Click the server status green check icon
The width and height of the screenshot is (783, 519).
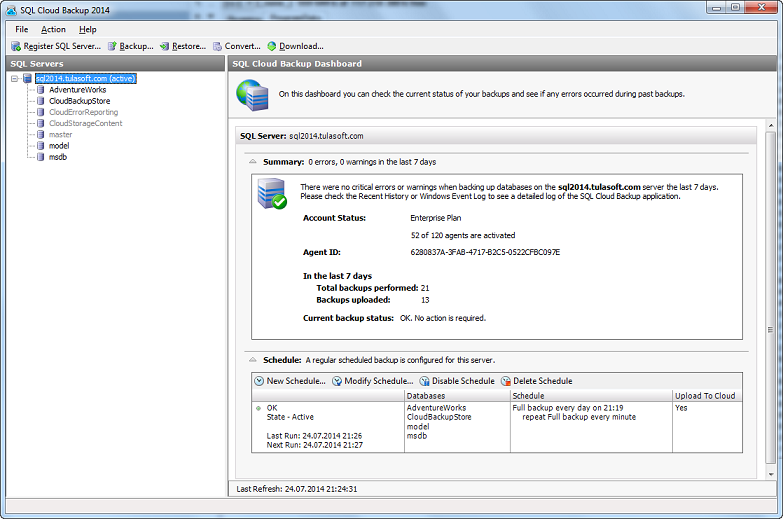point(279,202)
